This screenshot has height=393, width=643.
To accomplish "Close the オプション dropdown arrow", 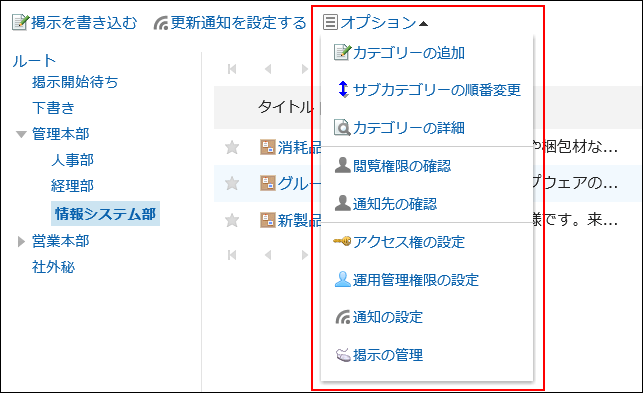I will 424,24.
